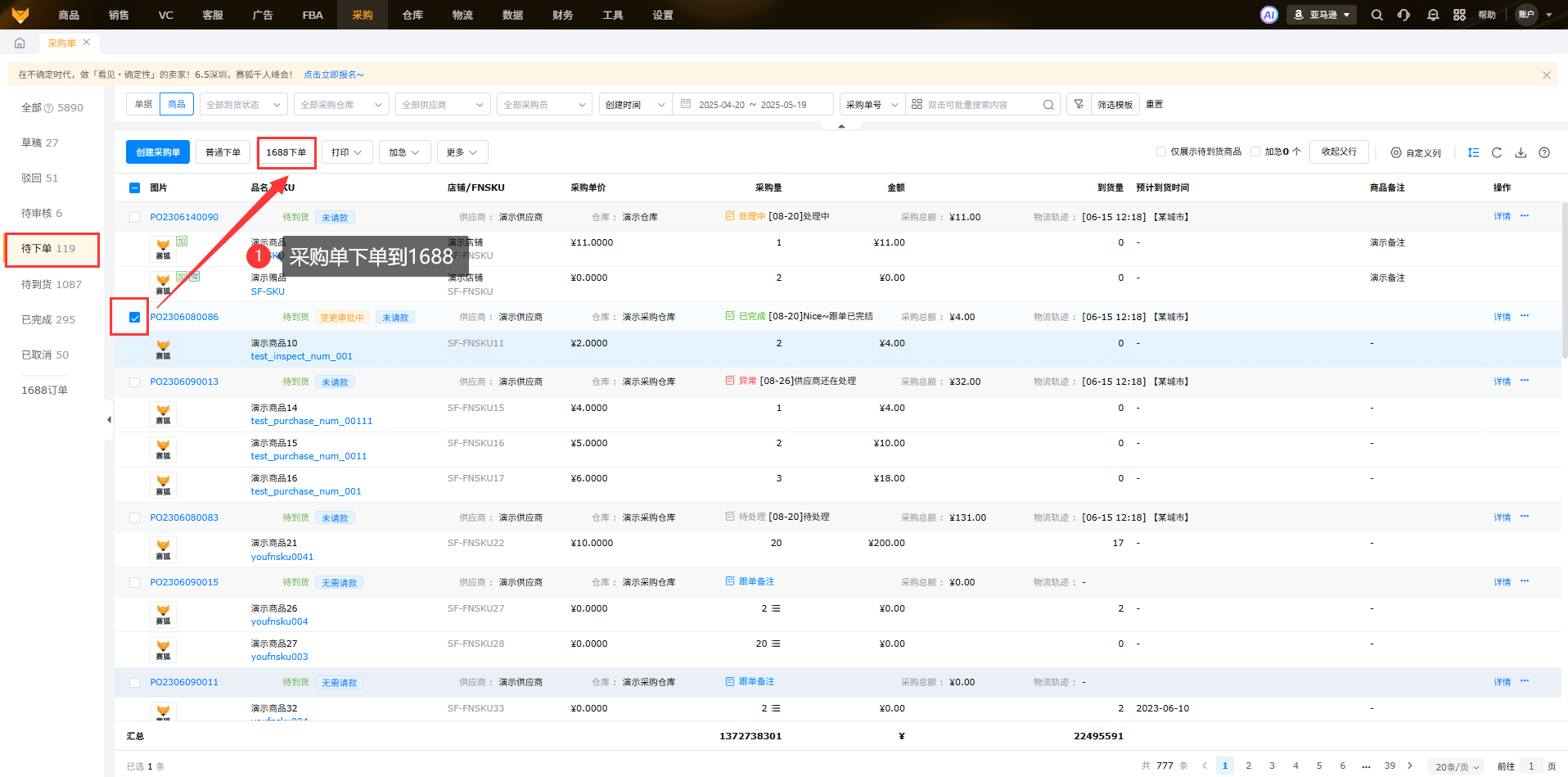
Task: Close the 采购单 tab
Action: click(x=87, y=42)
